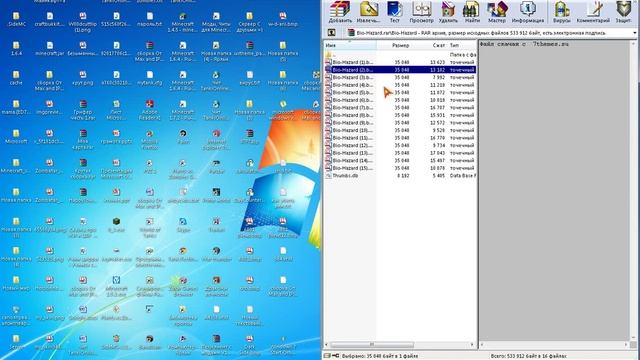The image size is (640, 360).
Task: Open 'Моды, Читы для Minecraft' desktop shortcut
Action: pyautogui.click(x=216, y=22)
